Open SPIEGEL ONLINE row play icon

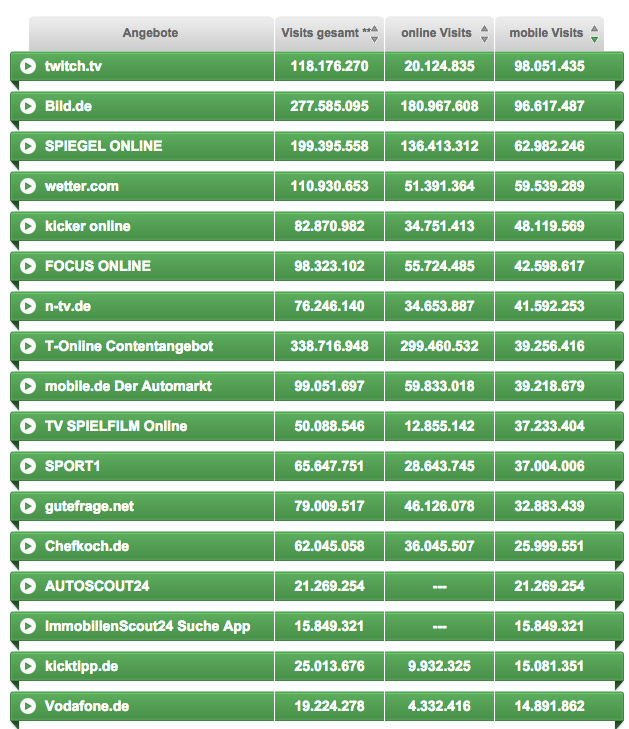28,146
